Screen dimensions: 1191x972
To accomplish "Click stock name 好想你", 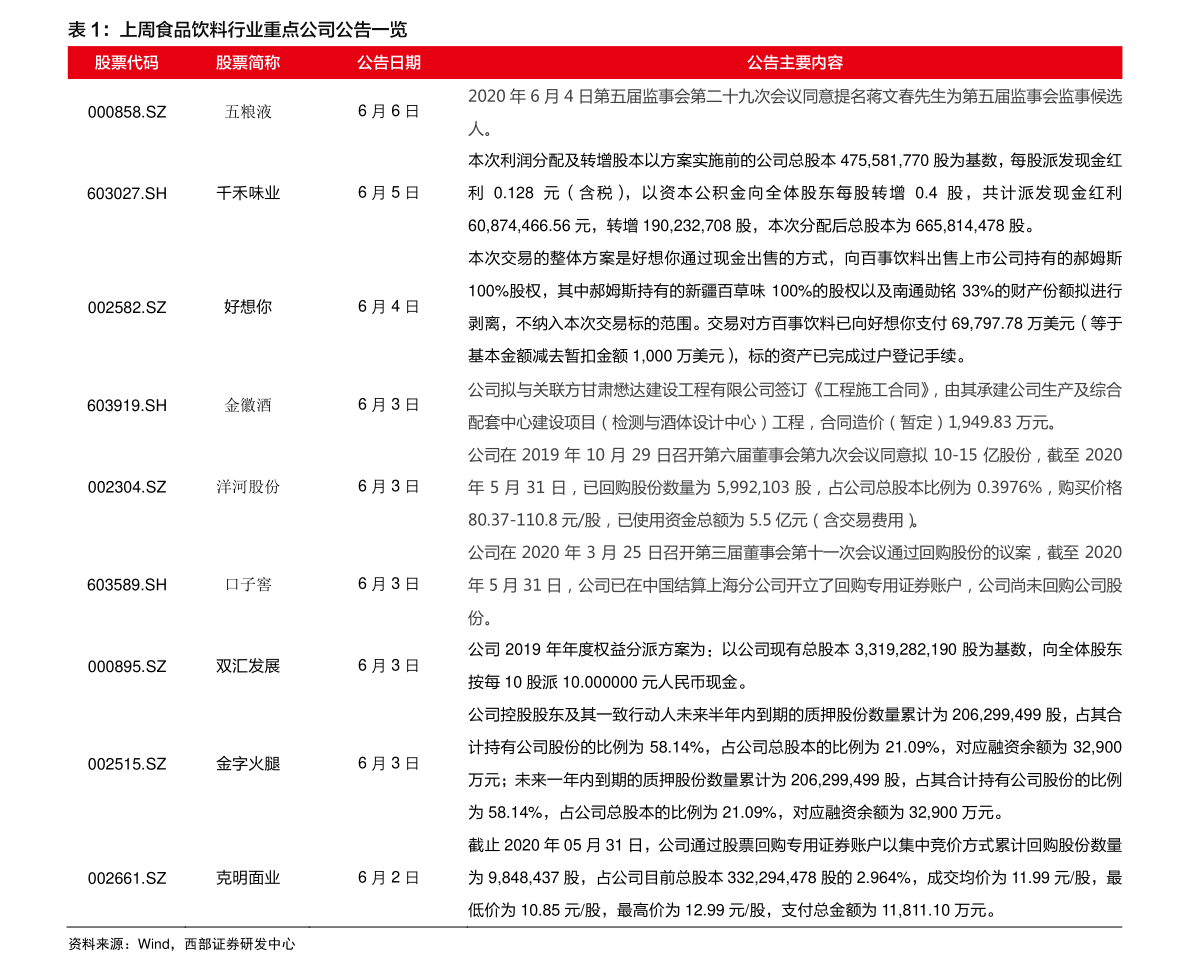I will pos(248,307).
